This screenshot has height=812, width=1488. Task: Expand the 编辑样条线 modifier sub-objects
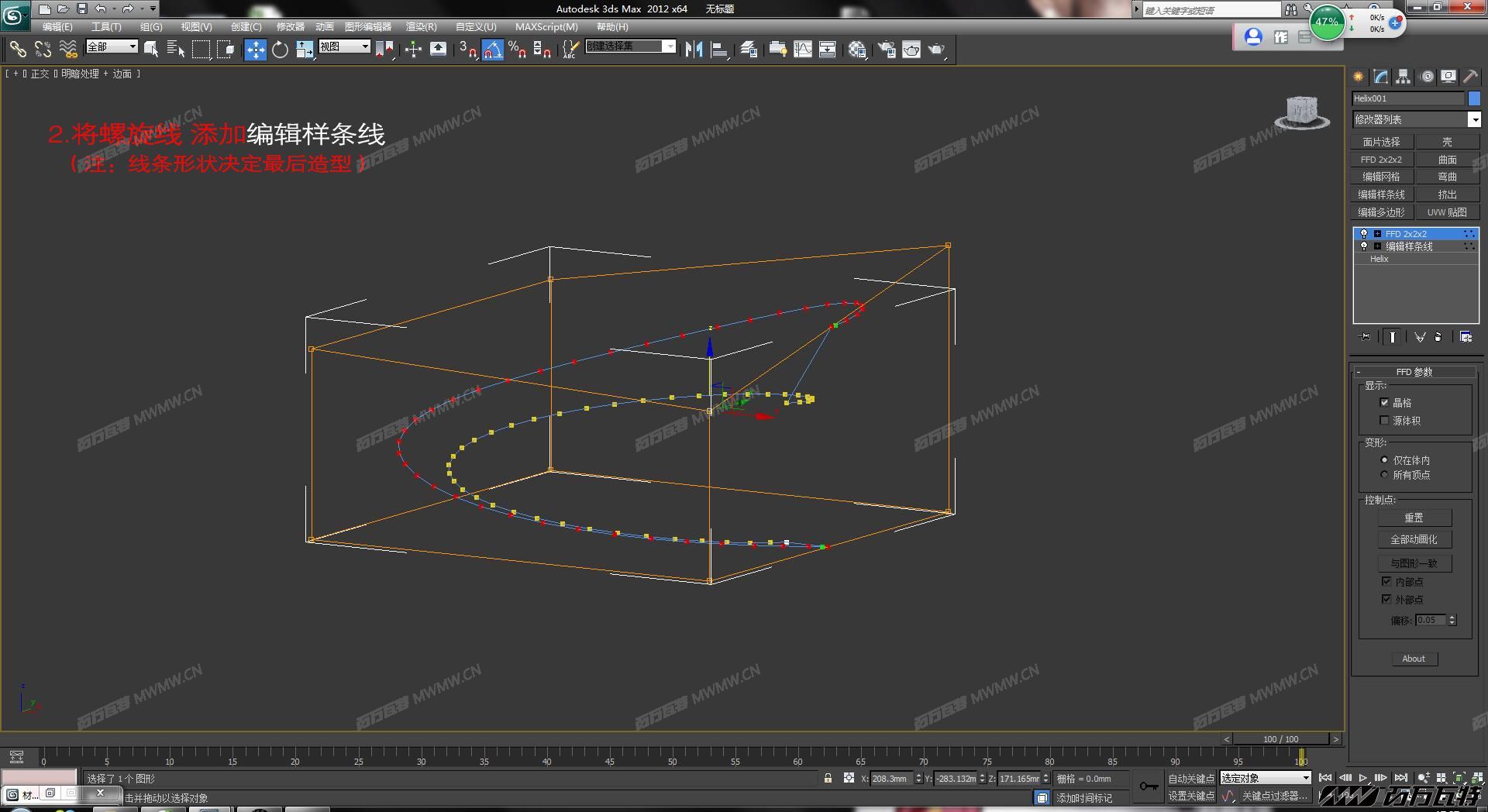(x=1377, y=246)
